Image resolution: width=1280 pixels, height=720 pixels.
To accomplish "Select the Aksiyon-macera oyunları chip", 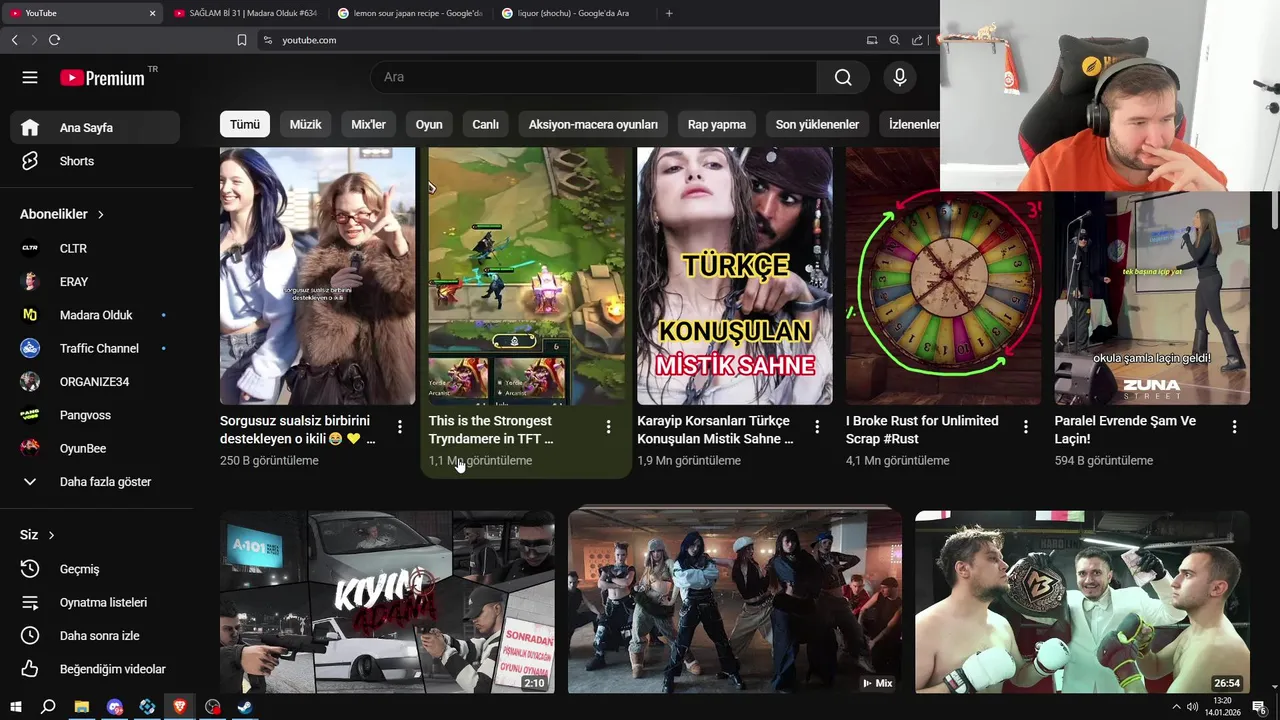I will tap(593, 124).
